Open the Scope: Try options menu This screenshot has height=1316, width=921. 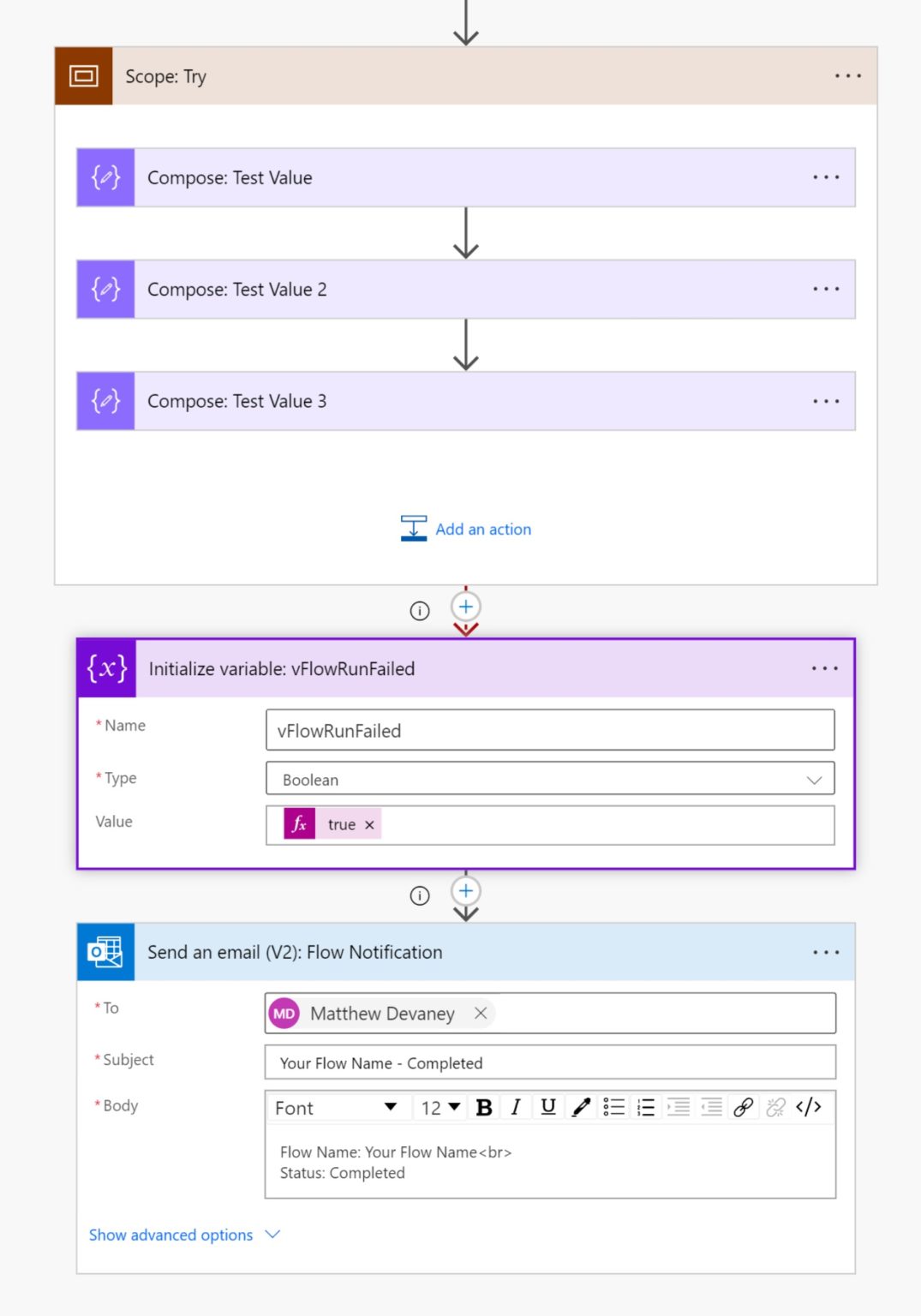tap(847, 76)
